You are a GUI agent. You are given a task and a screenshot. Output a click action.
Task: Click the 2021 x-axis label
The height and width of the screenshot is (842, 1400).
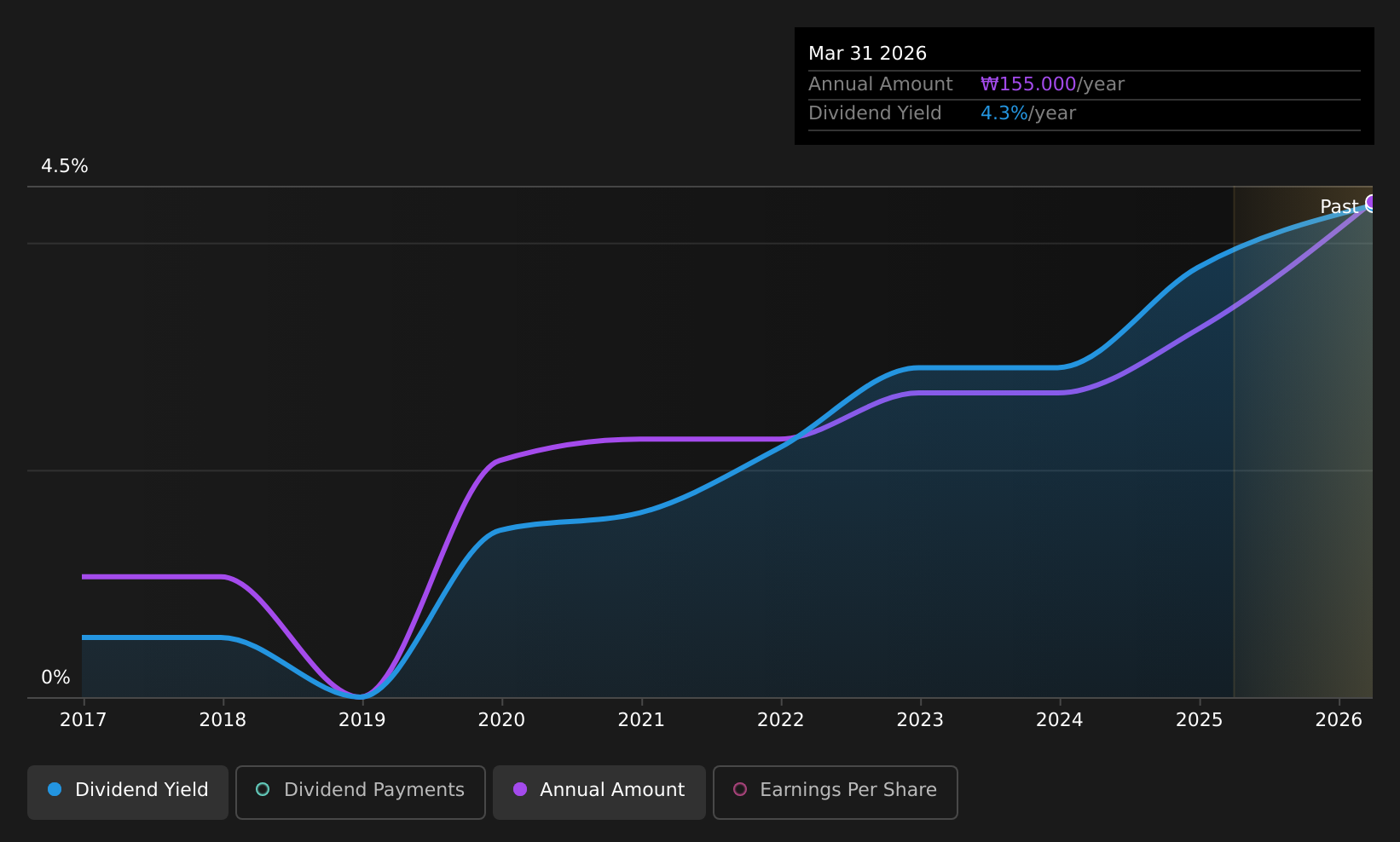[x=641, y=720]
